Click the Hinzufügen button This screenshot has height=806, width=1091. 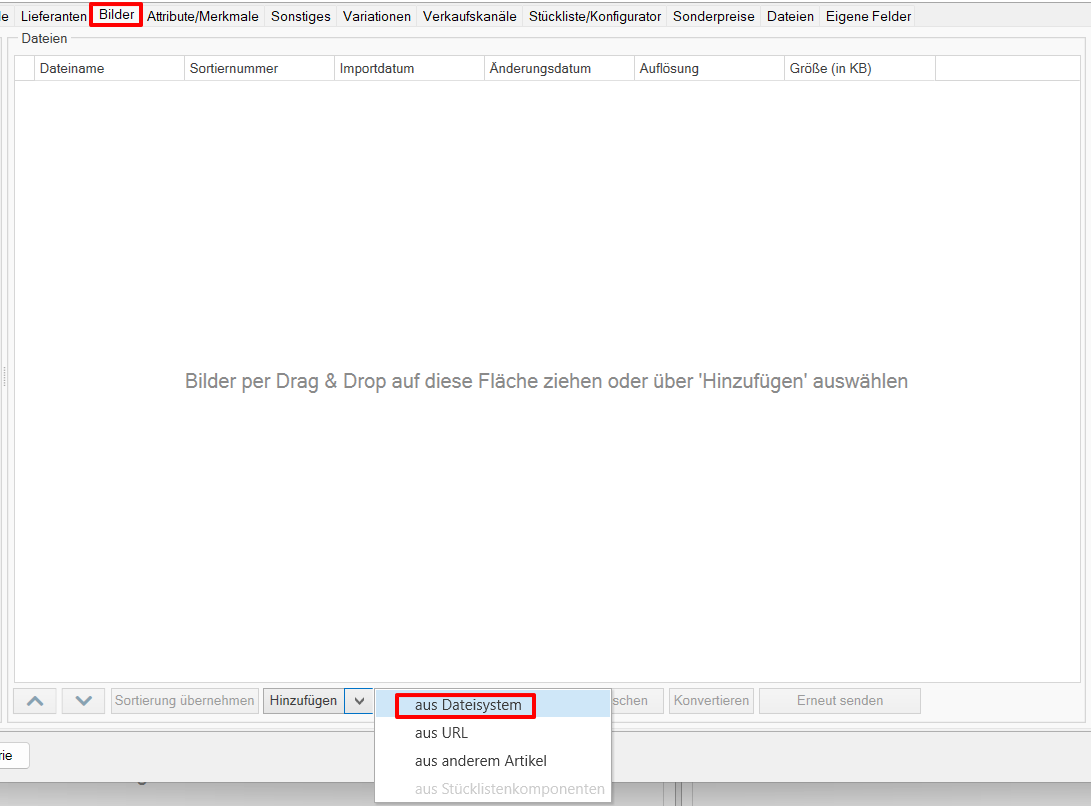tap(303, 701)
